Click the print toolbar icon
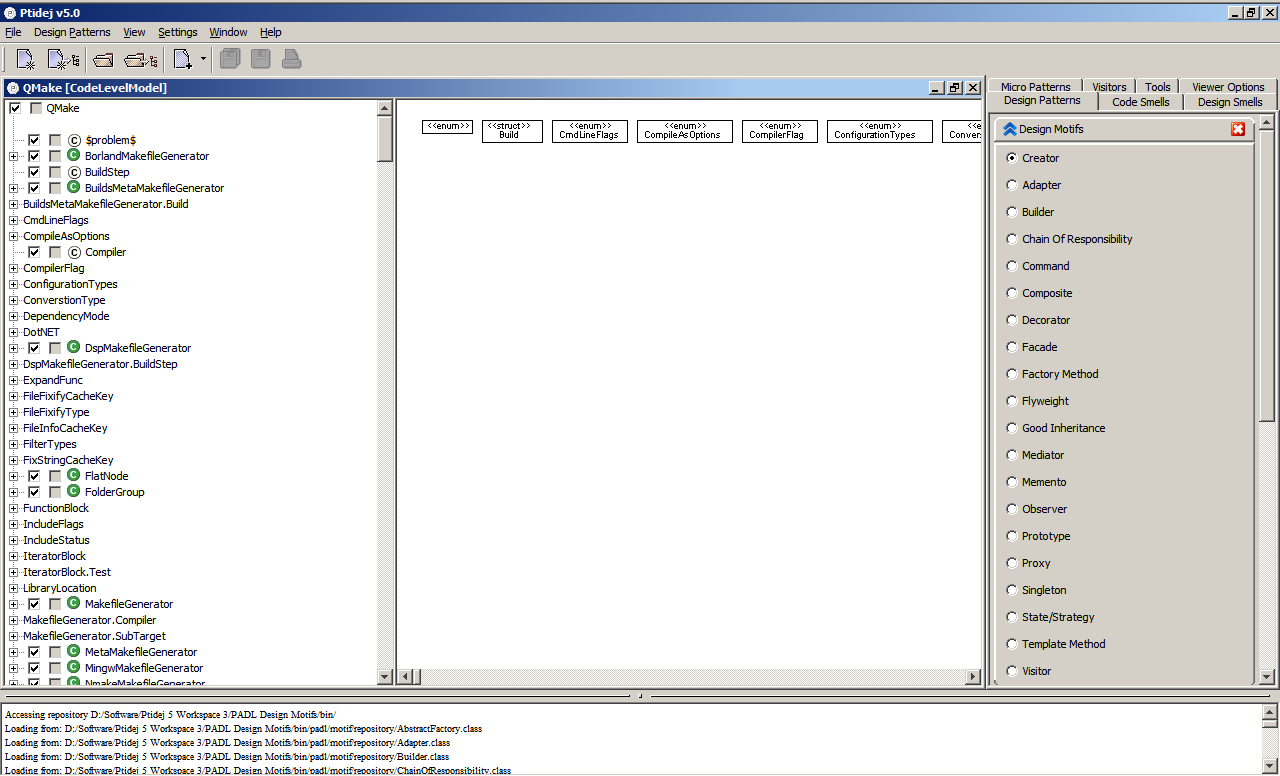 (x=291, y=58)
